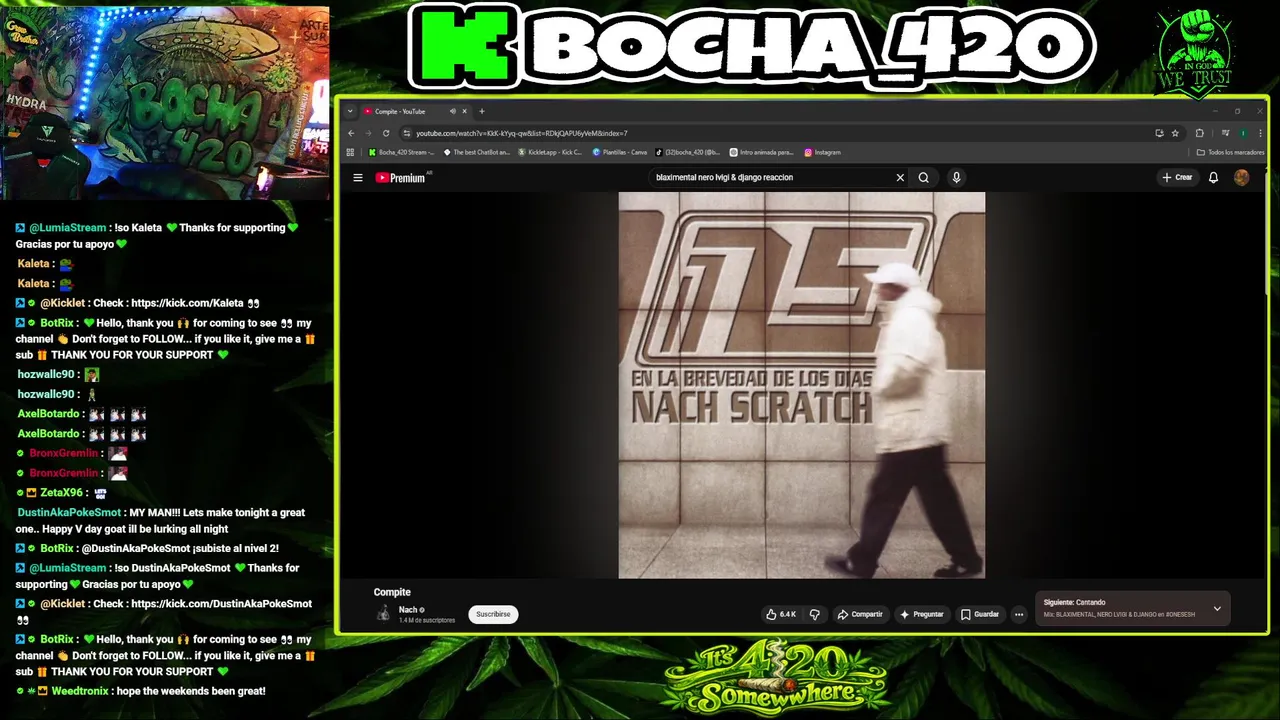
Task: Open the kick.com/Kaleta chat link
Action: coord(187,303)
